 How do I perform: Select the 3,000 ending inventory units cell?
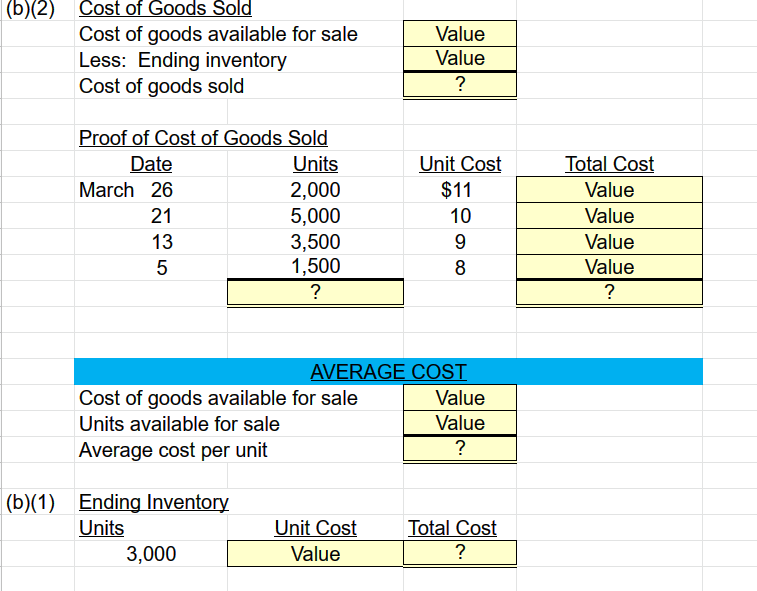coord(151,554)
